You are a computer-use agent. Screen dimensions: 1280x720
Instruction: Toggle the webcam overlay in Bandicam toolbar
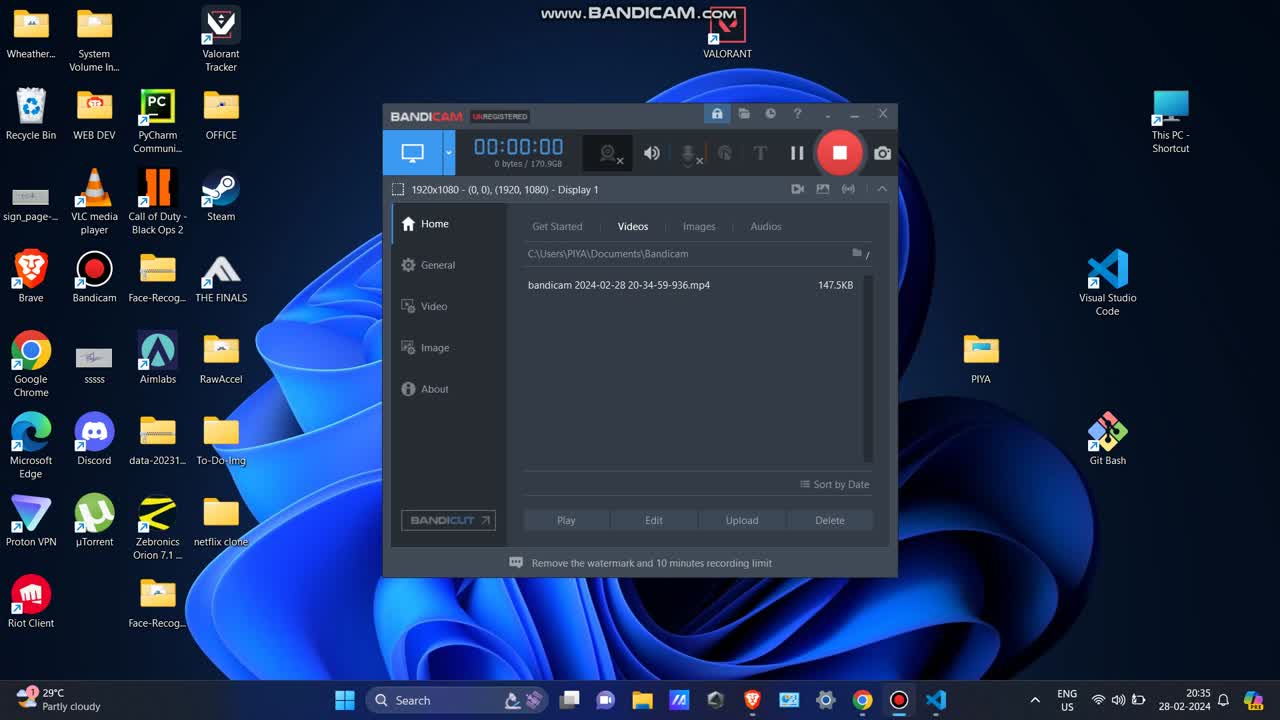(608, 153)
